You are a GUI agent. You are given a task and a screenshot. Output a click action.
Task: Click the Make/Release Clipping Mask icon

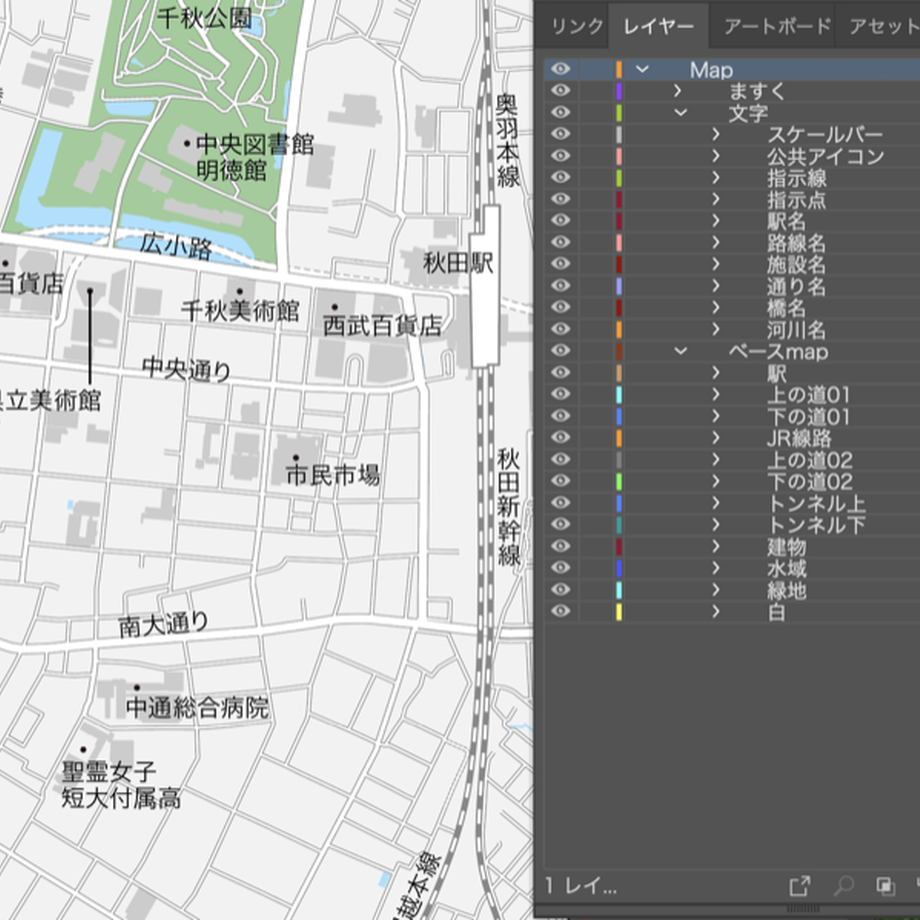point(885,885)
